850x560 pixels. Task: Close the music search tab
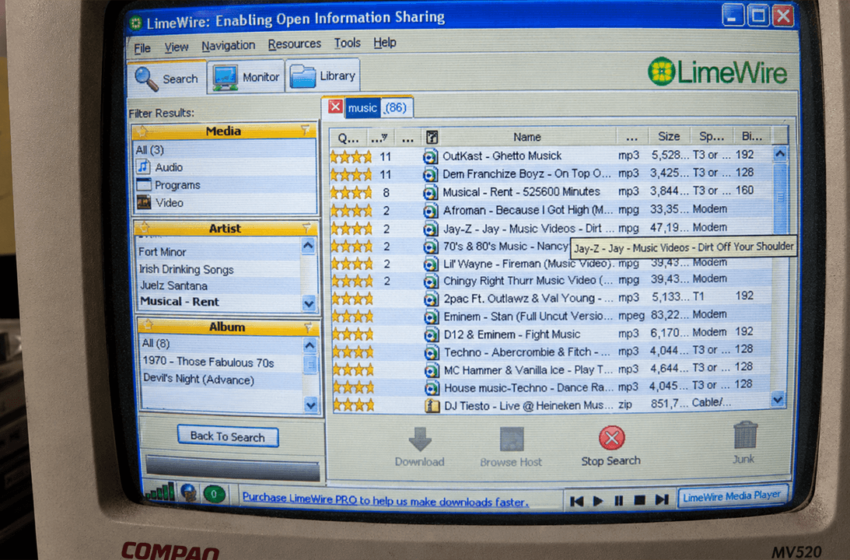point(335,107)
